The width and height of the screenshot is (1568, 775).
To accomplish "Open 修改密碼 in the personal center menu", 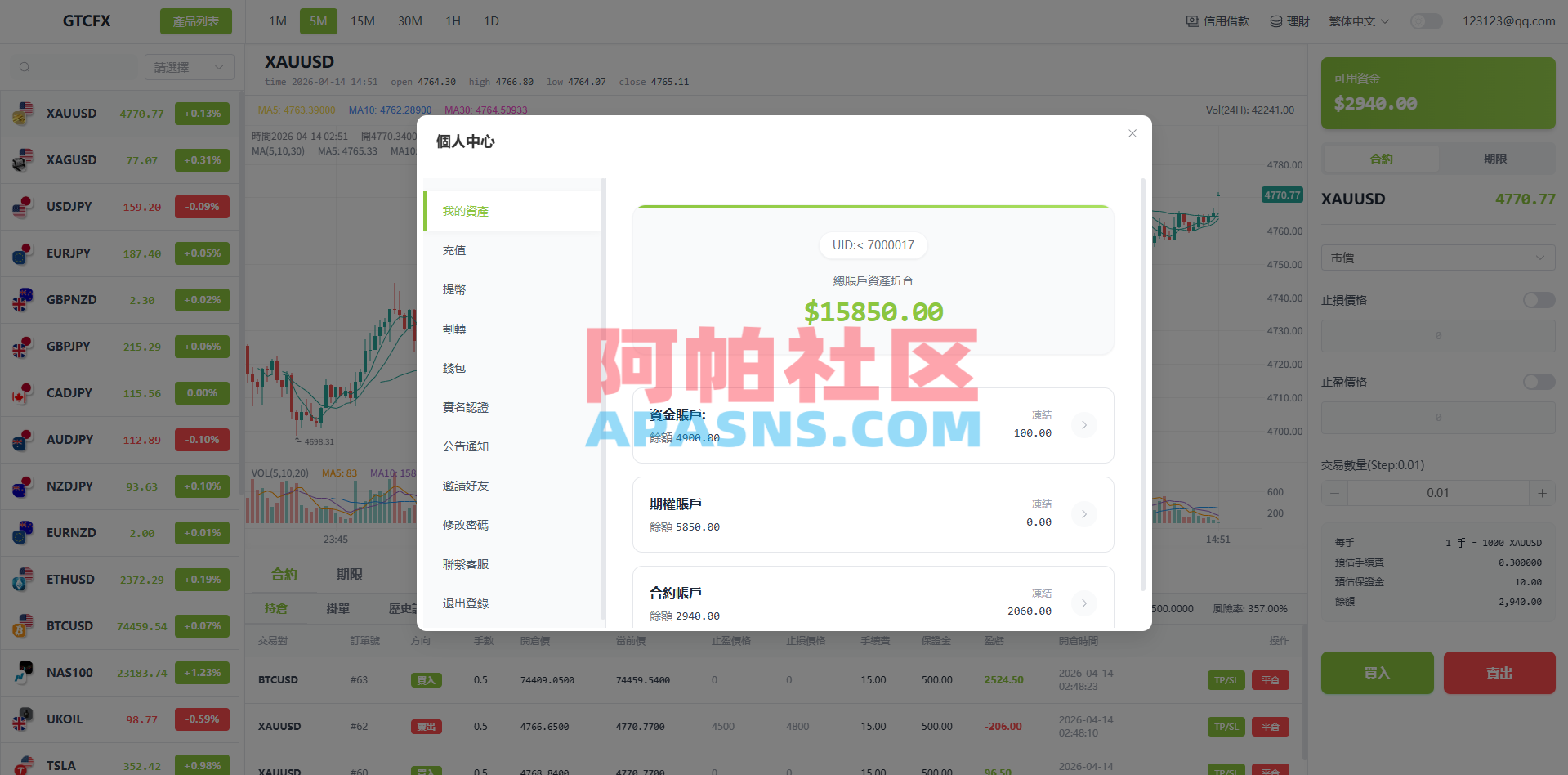I will pos(512,525).
